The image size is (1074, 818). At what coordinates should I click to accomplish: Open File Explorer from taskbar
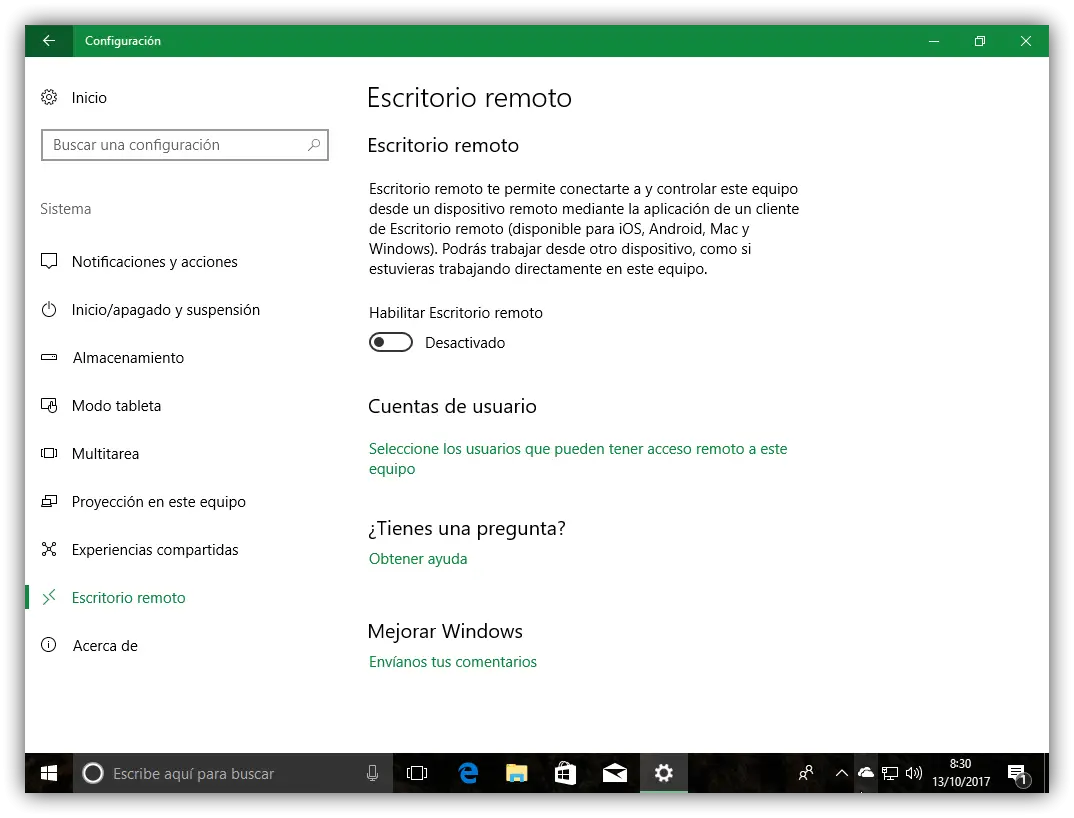[516, 773]
